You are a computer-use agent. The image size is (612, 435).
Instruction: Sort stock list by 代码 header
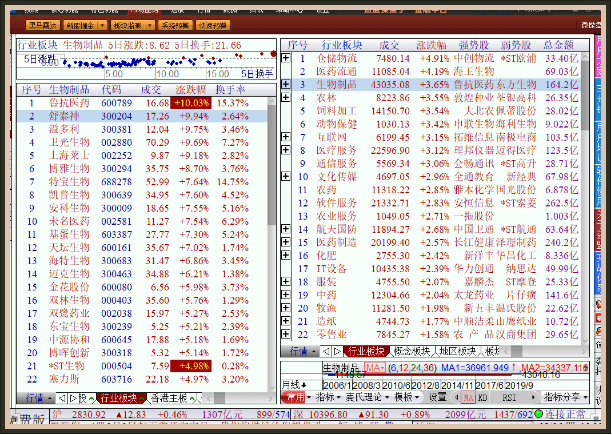click(x=112, y=90)
